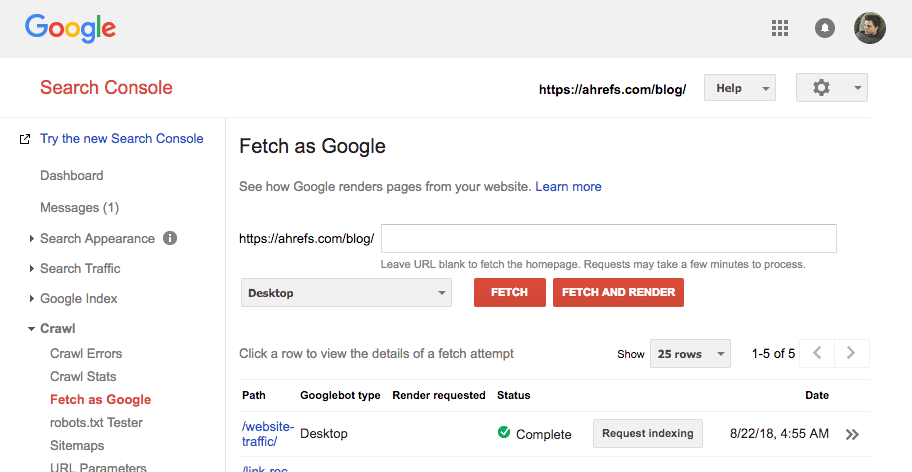Go to next page of results arrow
The width and height of the screenshot is (912, 472).
[851, 353]
